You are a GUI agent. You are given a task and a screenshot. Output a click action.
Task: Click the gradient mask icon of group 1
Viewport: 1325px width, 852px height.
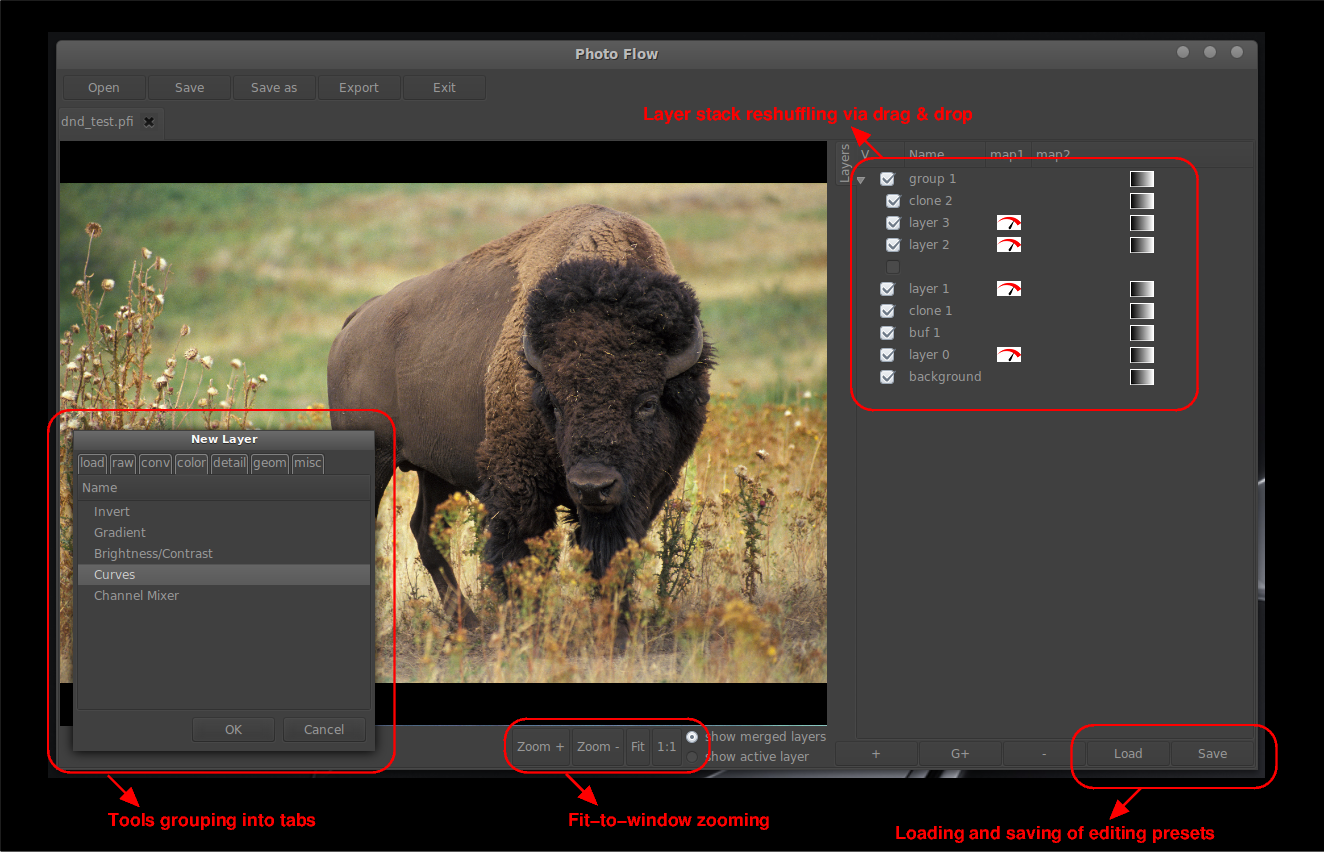[1142, 179]
